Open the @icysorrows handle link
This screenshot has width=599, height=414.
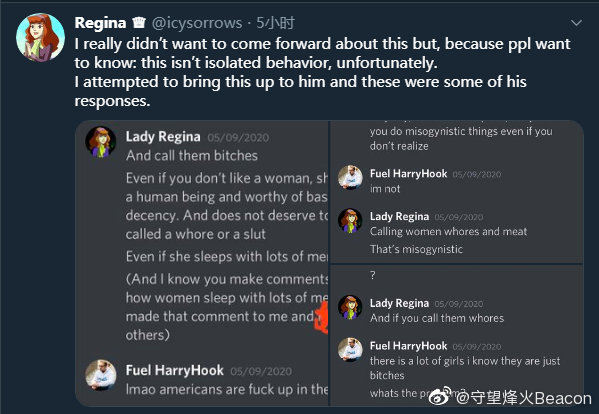click(x=197, y=23)
